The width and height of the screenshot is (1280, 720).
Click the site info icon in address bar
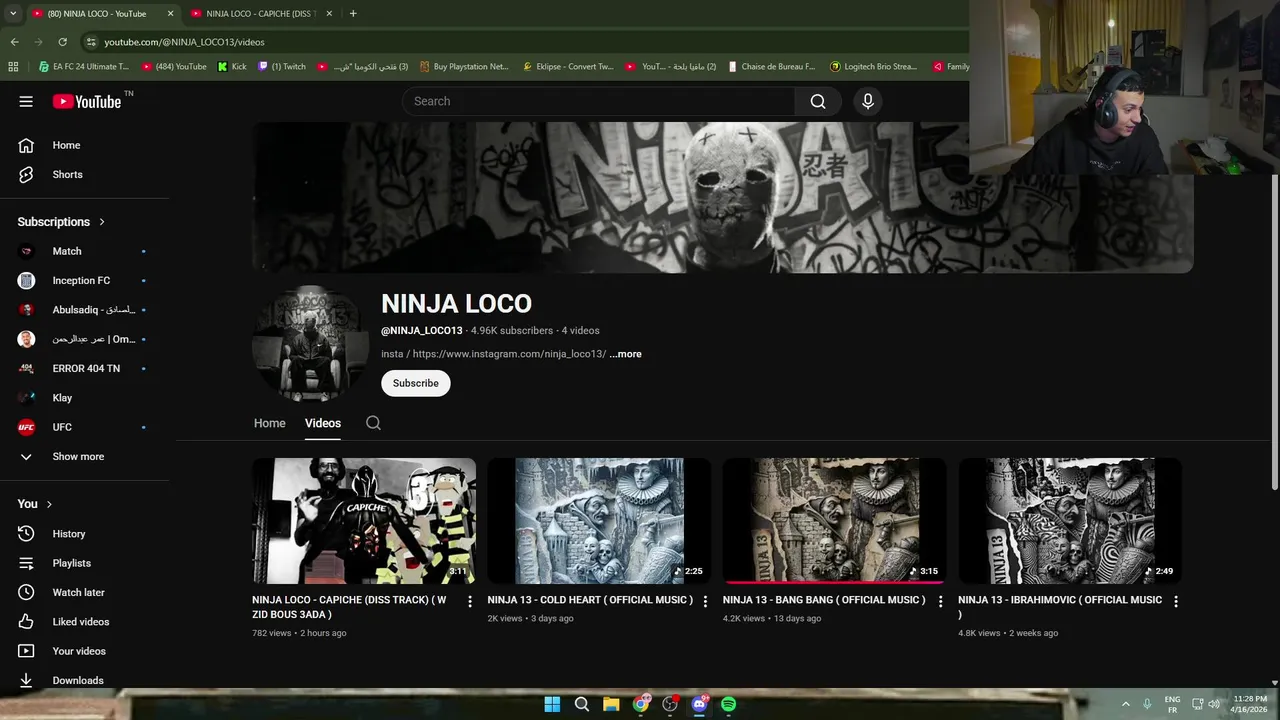91,42
